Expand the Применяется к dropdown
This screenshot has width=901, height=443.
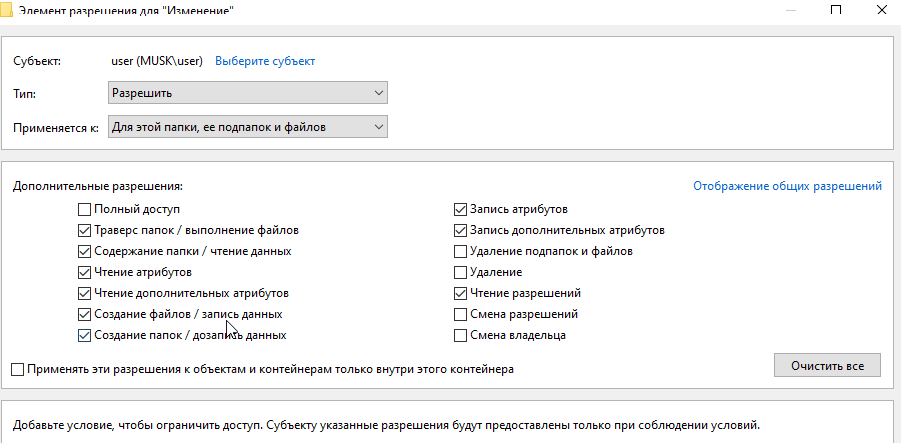(248, 126)
